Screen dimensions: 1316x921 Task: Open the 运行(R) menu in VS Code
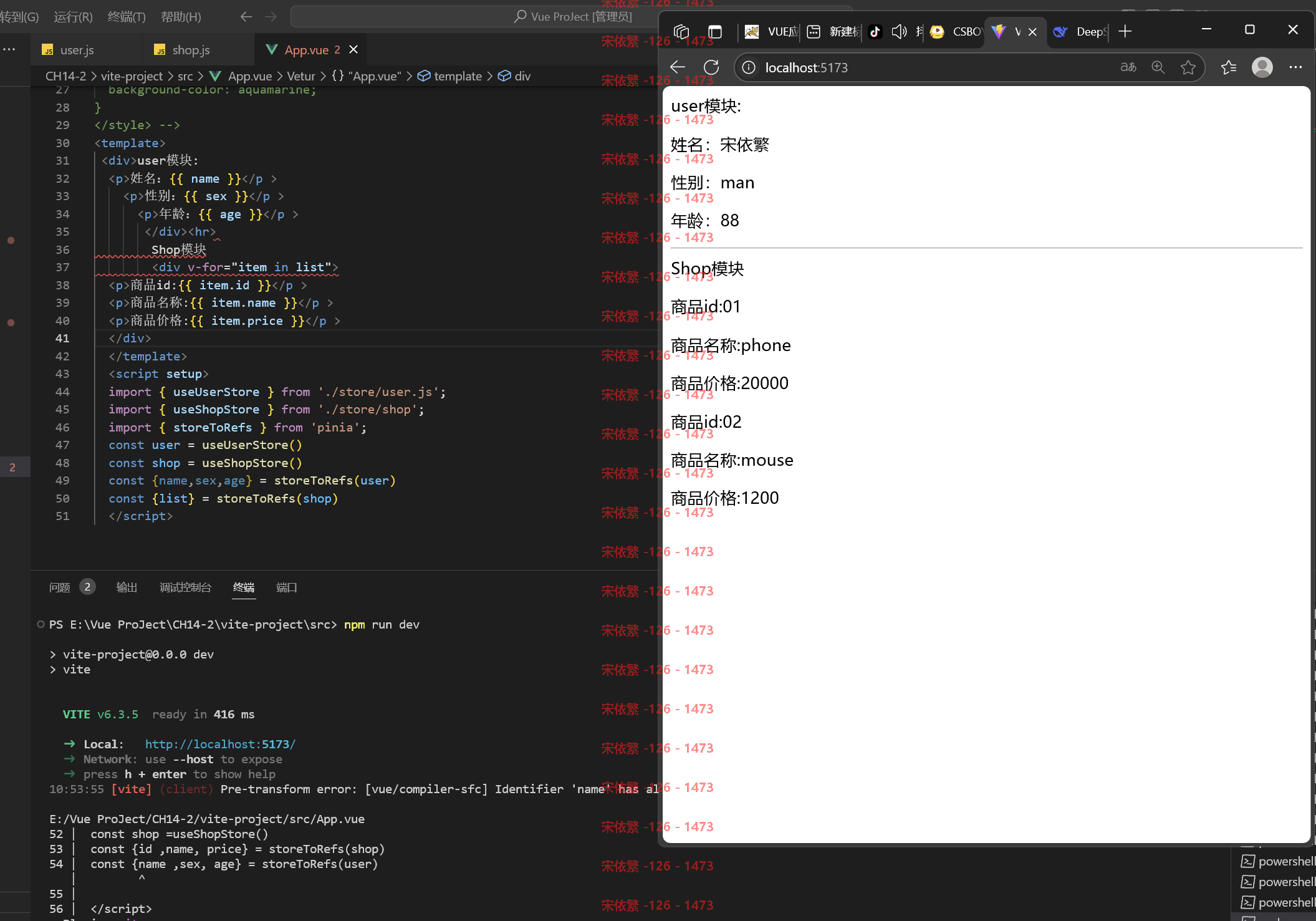[x=73, y=17]
